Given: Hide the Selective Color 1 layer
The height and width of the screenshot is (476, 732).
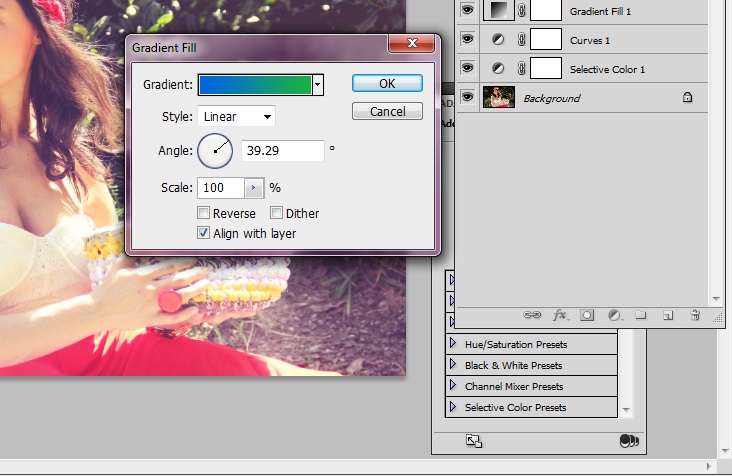Looking at the screenshot, I should point(467,69).
